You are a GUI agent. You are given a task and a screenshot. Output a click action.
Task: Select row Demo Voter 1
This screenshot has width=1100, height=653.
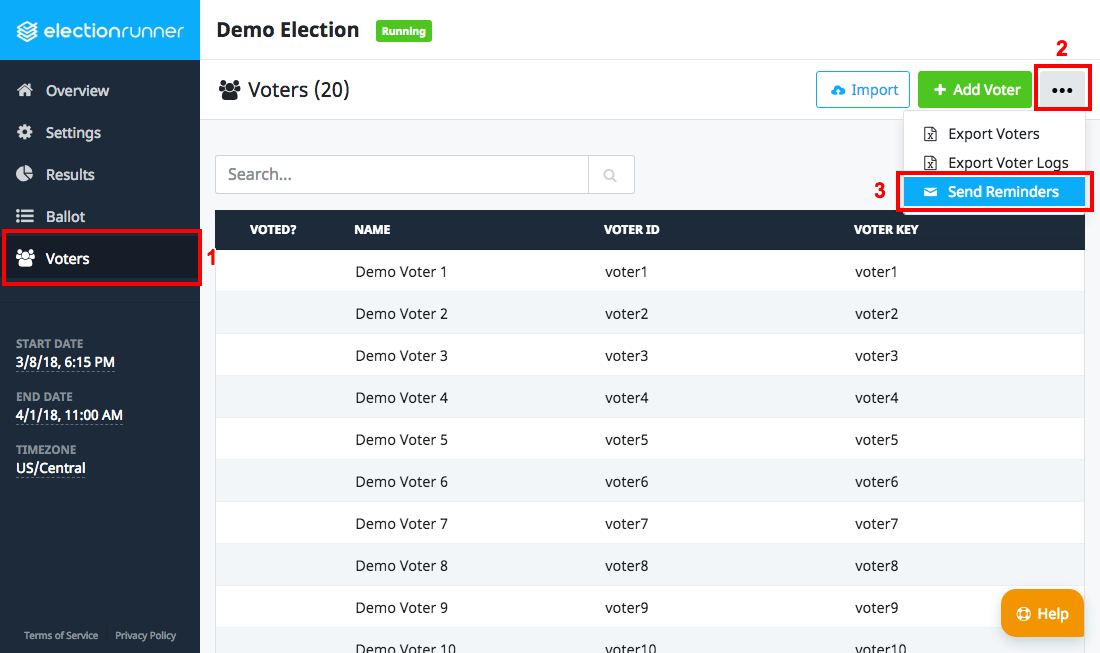click(650, 271)
